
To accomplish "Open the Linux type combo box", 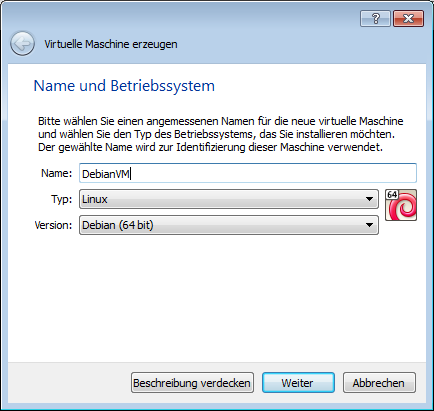I will [229, 199].
